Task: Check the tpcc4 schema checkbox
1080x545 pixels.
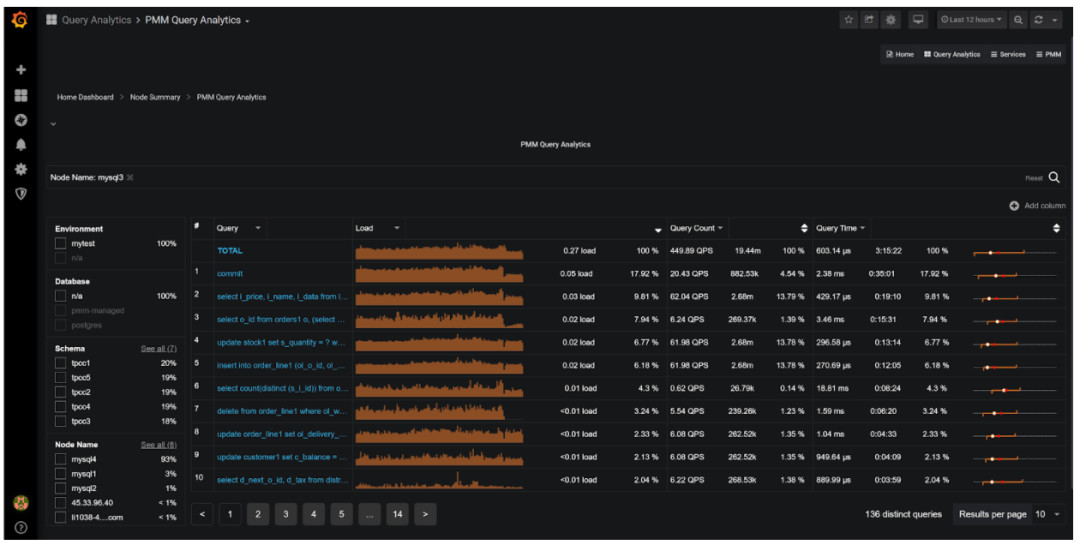Action: (x=61, y=407)
